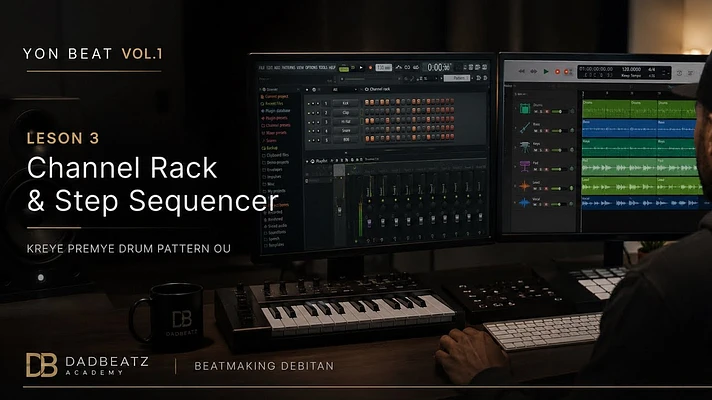Expand the Demo projects folder in the browser
The width and height of the screenshot is (712, 400).
pyautogui.click(x=275, y=163)
